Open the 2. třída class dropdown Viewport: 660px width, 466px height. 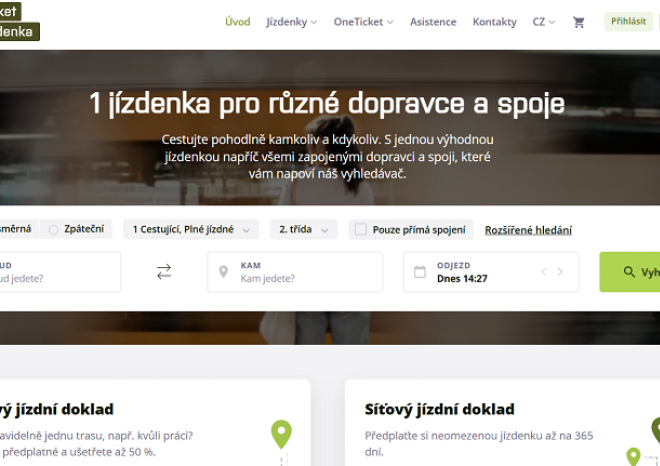click(x=303, y=229)
